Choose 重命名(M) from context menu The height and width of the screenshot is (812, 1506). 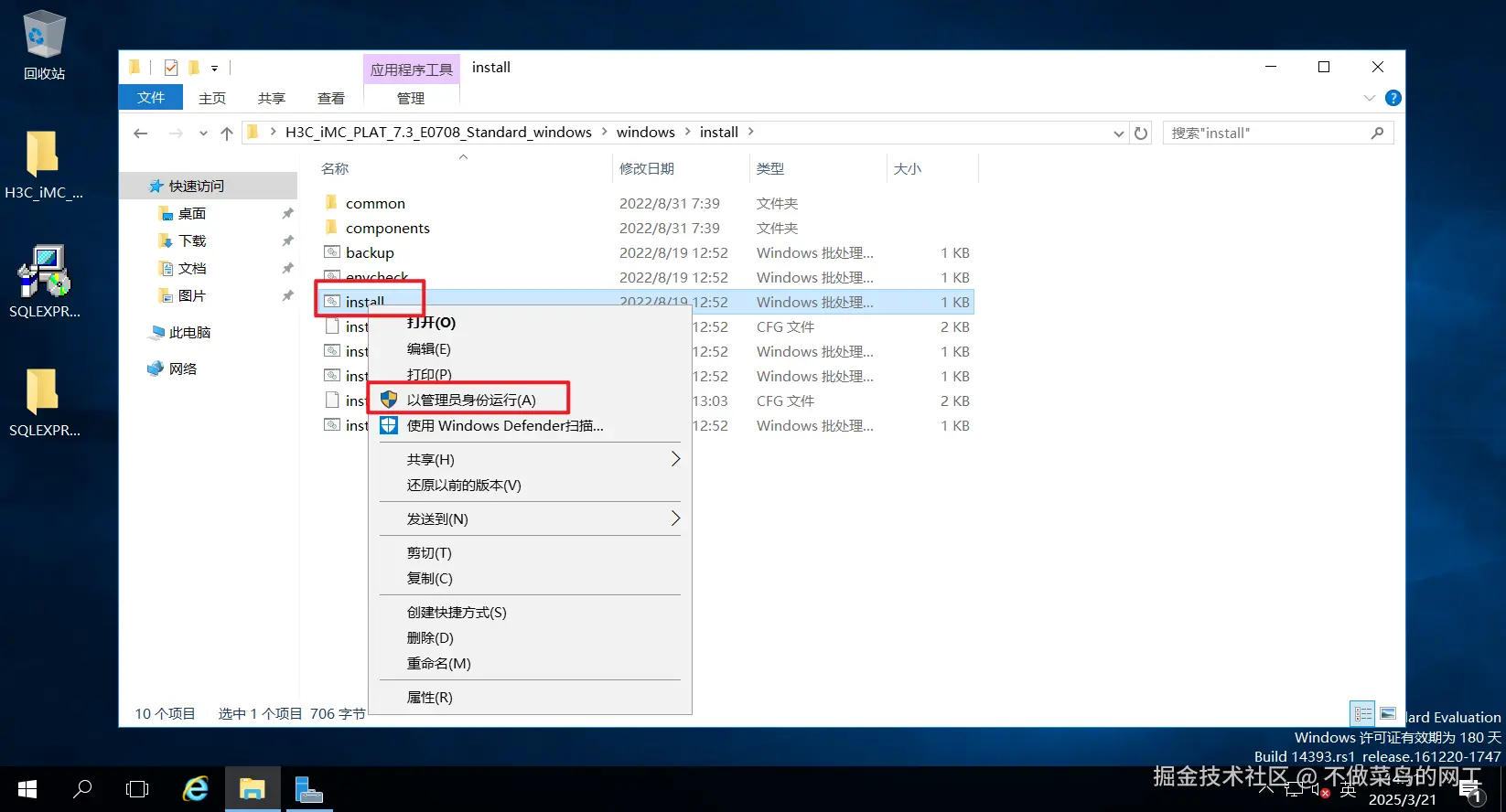click(x=530, y=663)
